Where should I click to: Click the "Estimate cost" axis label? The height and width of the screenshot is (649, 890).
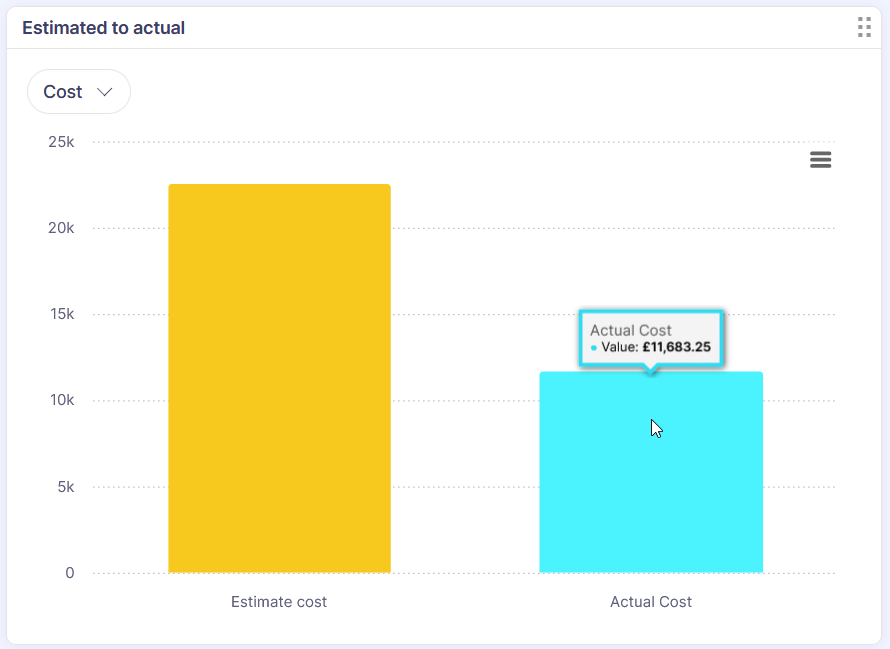click(279, 602)
